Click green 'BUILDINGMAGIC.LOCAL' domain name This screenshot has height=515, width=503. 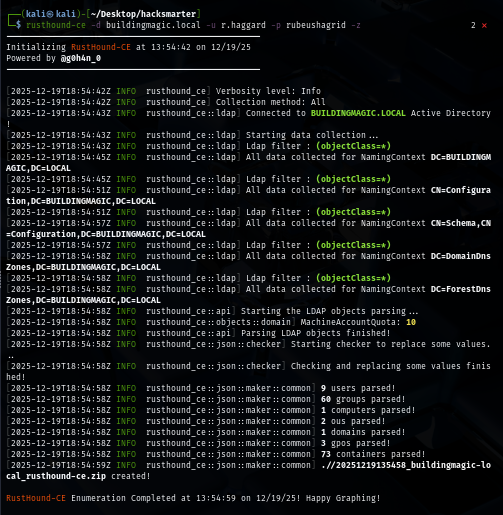coord(358,113)
